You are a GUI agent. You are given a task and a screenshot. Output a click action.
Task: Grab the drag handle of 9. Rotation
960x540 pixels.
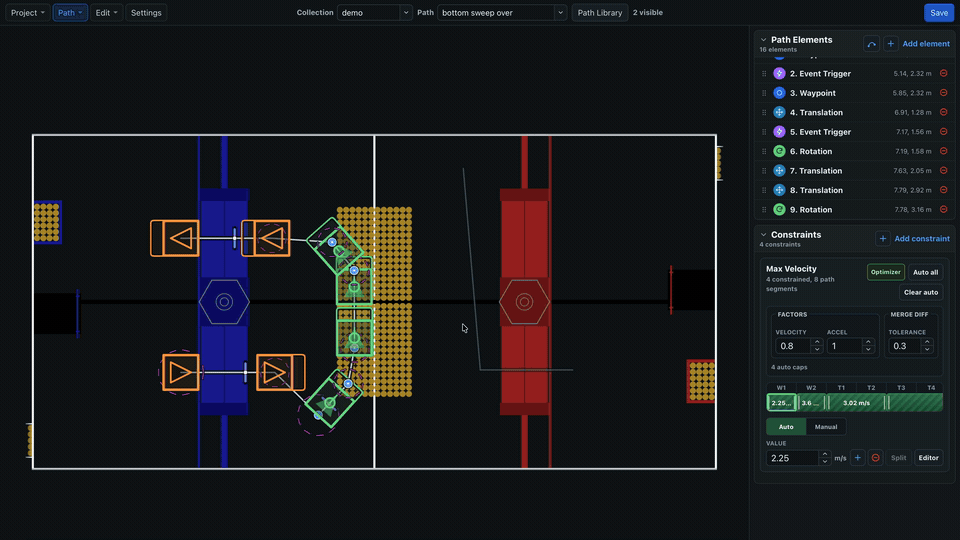click(764, 209)
